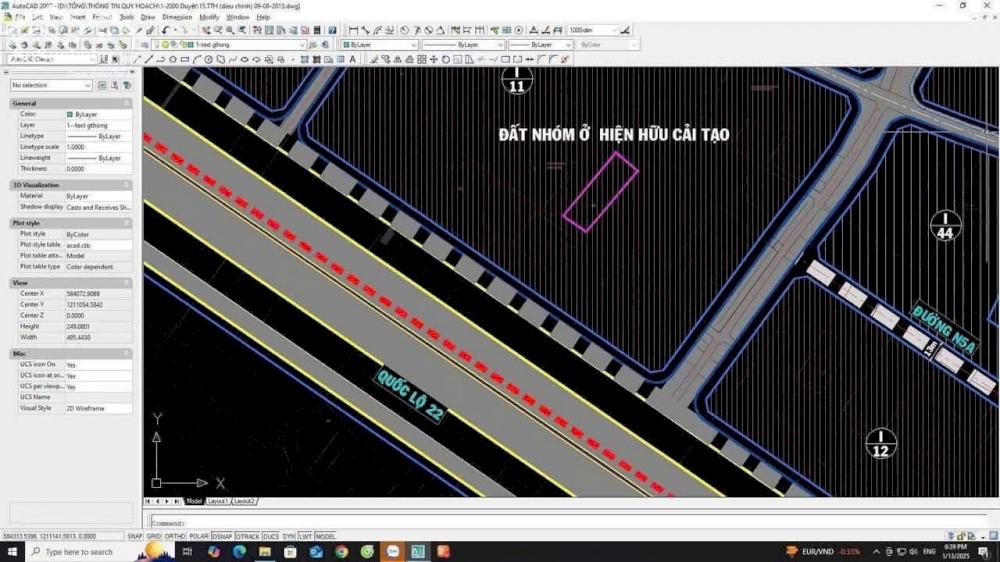Screen dimensions: 1000x562
Task: Toggle the POLAR tracking button
Action: pos(199,536)
